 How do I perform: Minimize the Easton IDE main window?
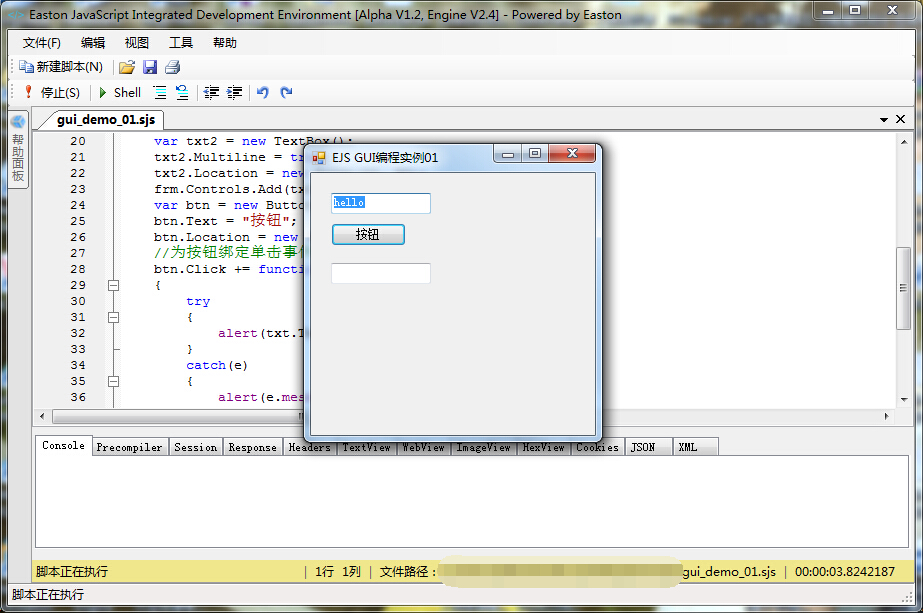tap(828, 11)
